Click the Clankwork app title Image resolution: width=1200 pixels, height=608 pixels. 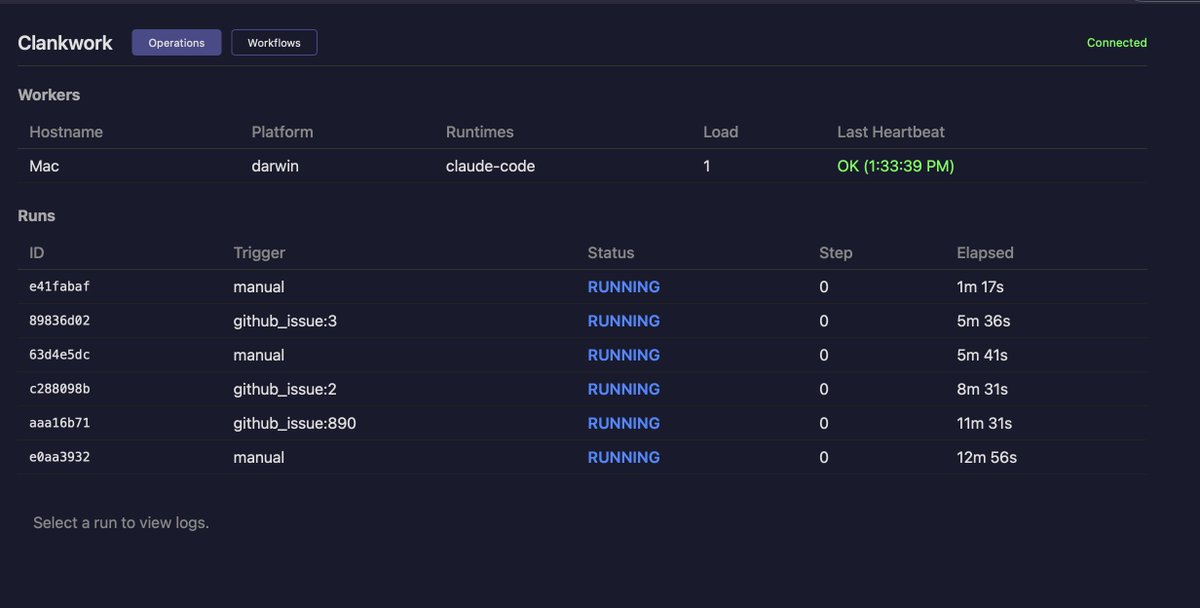tap(65, 43)
